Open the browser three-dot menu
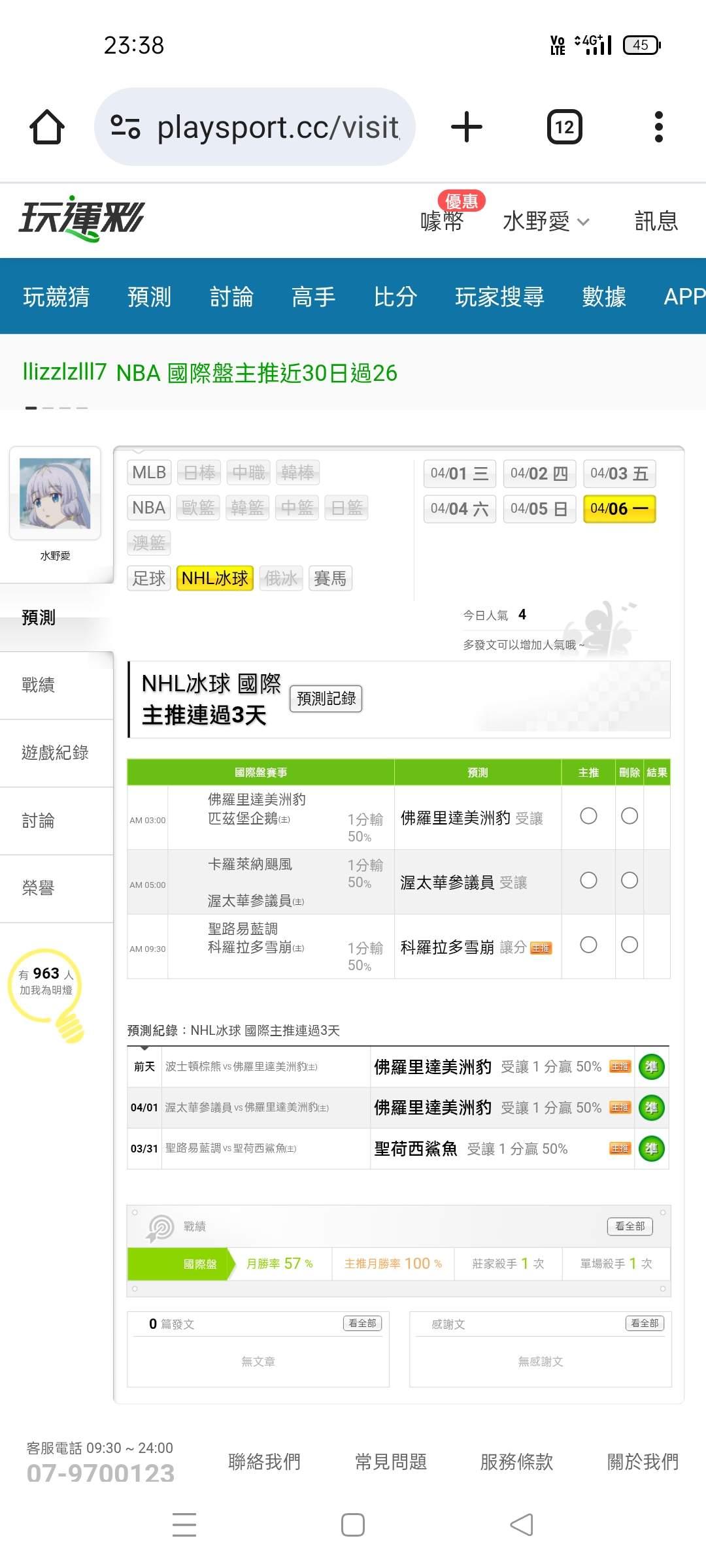Viewport: 706px width, 1568px height. (658, 127)
